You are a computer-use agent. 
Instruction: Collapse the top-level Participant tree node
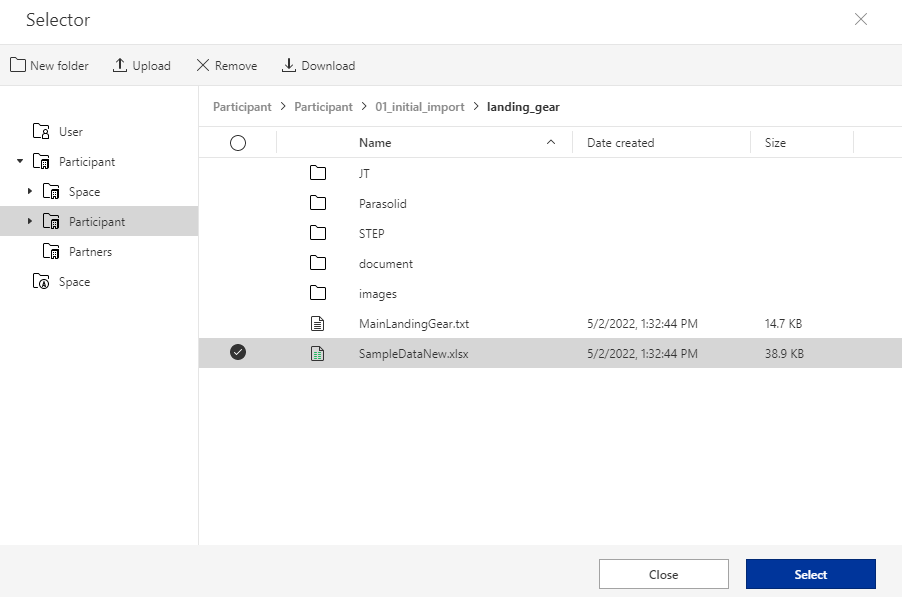pos(20,161)
